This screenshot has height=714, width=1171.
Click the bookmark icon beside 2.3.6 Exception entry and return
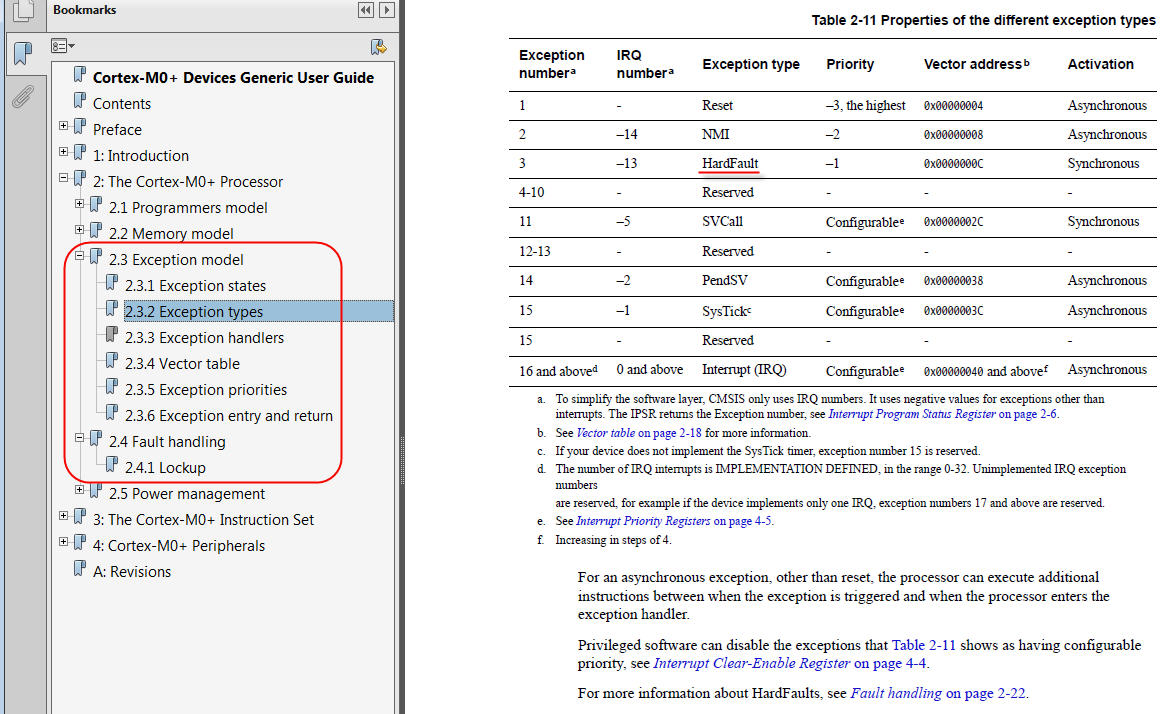(x=112, y=412)
